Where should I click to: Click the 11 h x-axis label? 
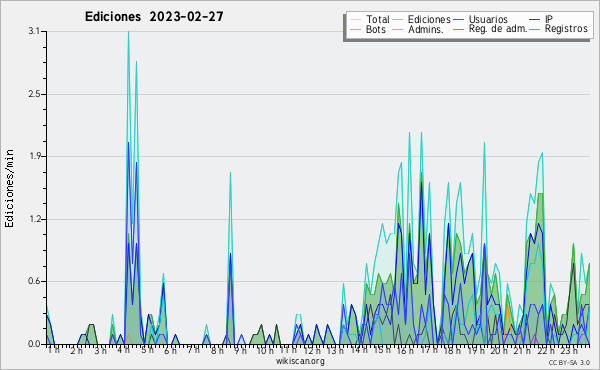[288, 350]
